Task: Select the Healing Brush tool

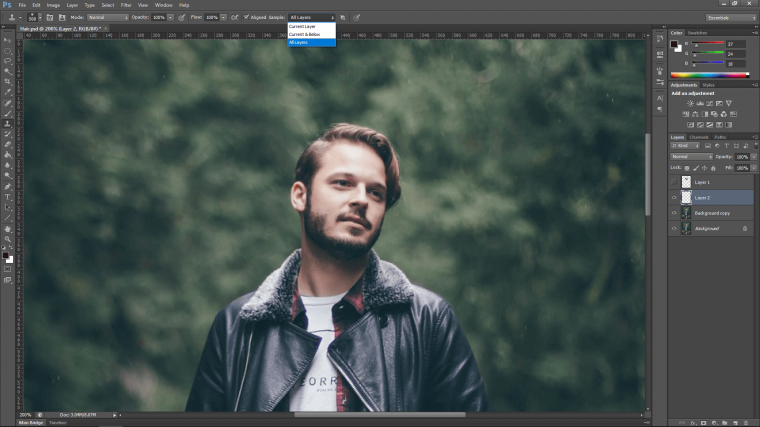Action: (x=7, y=103)
